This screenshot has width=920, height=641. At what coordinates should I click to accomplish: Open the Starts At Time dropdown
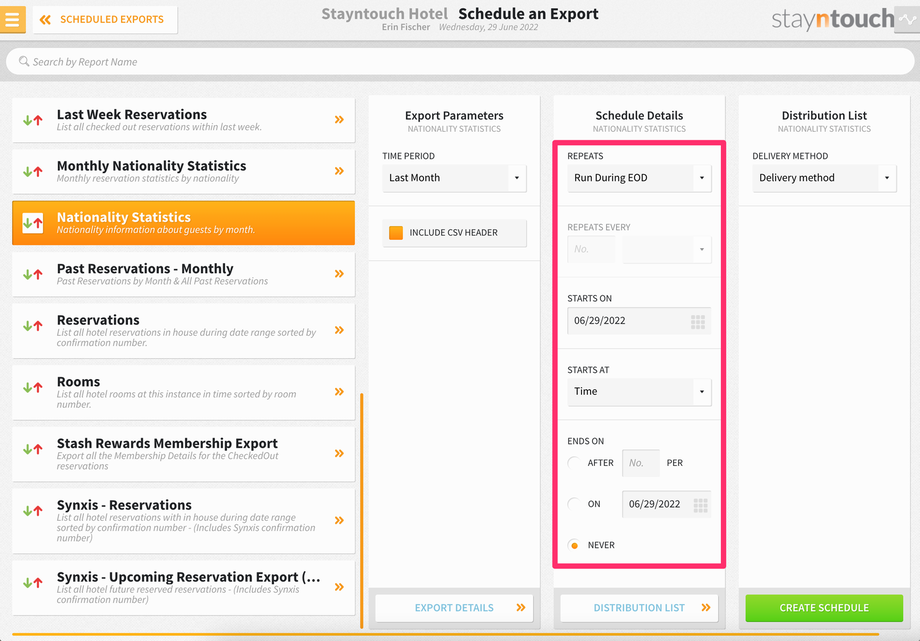(639, 392)
